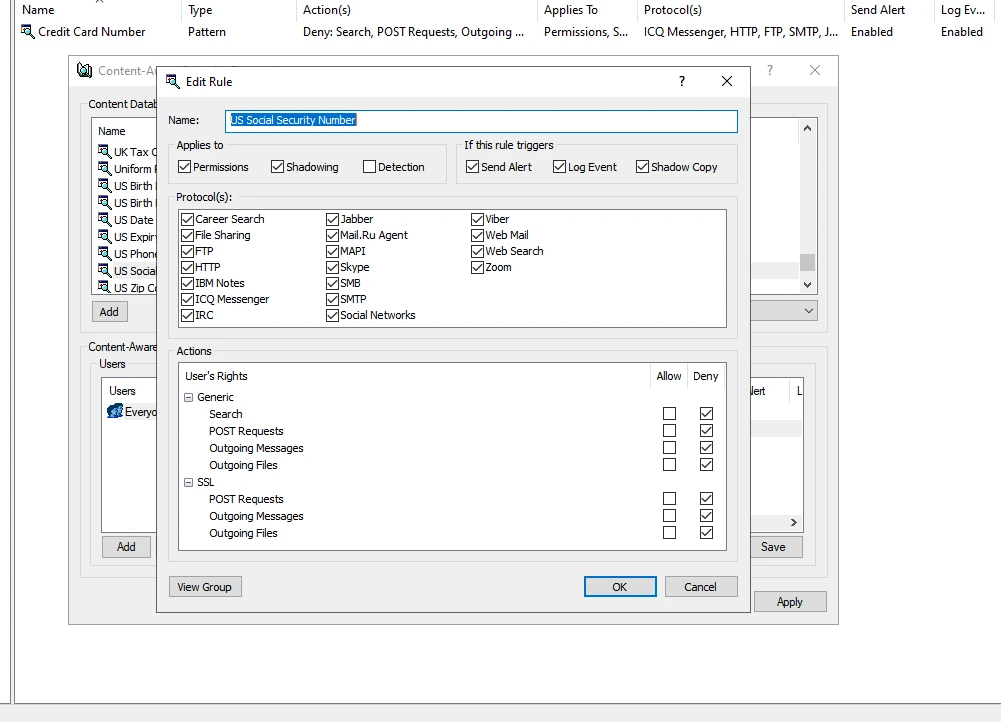Uncheck the IRC protocol

[187, 315]
